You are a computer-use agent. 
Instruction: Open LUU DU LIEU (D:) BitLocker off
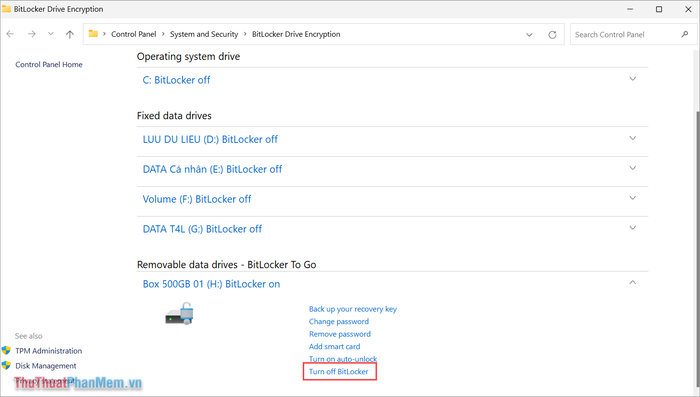[x=210, y=139]
